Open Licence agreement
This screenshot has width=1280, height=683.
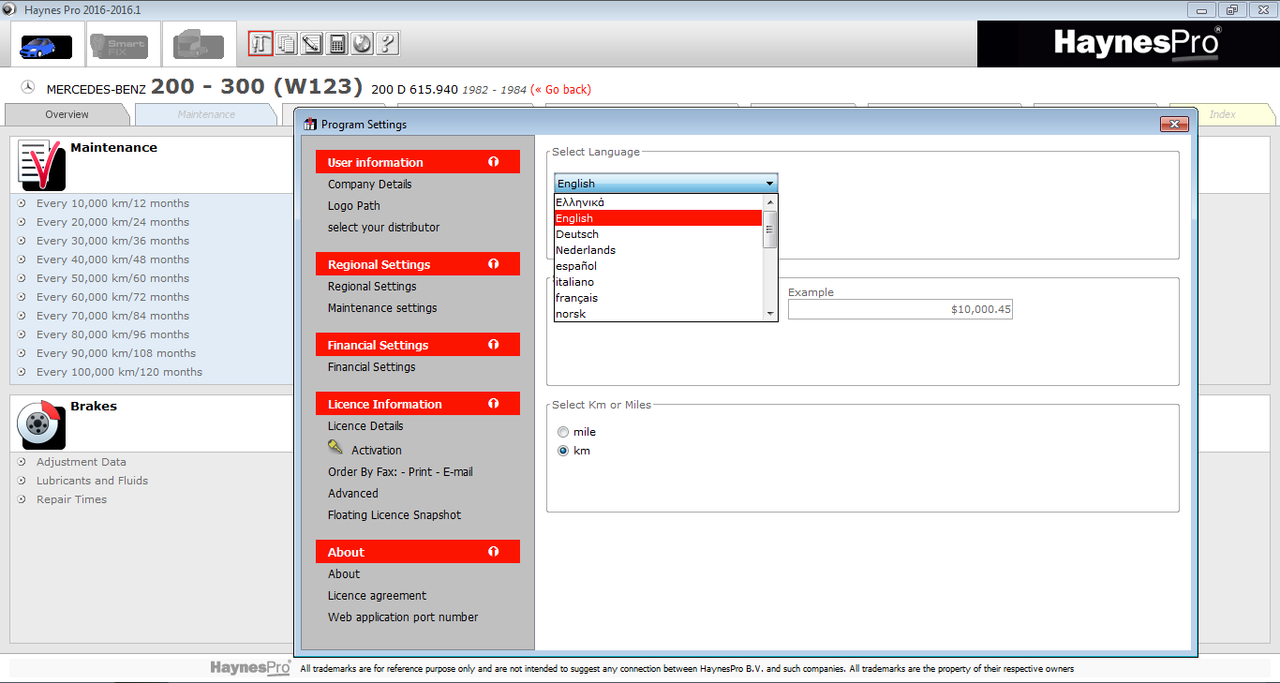(377, 596)
